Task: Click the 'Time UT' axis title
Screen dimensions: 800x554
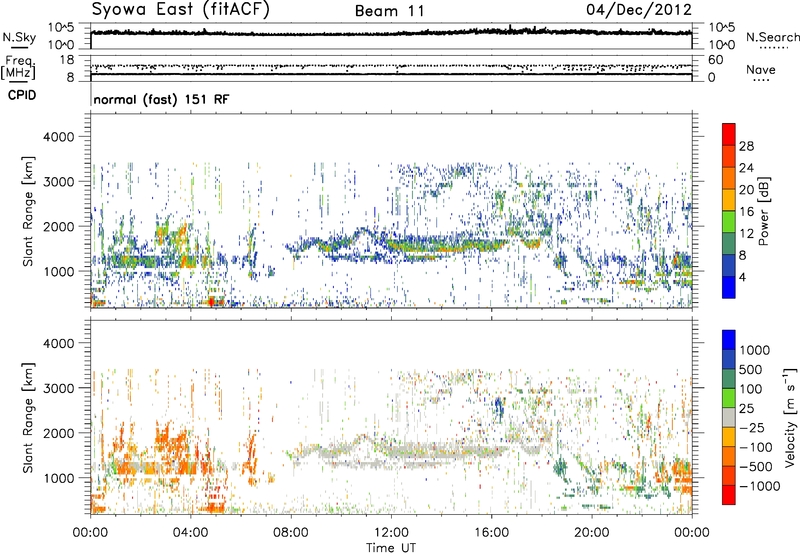Action: pos(391,548)
